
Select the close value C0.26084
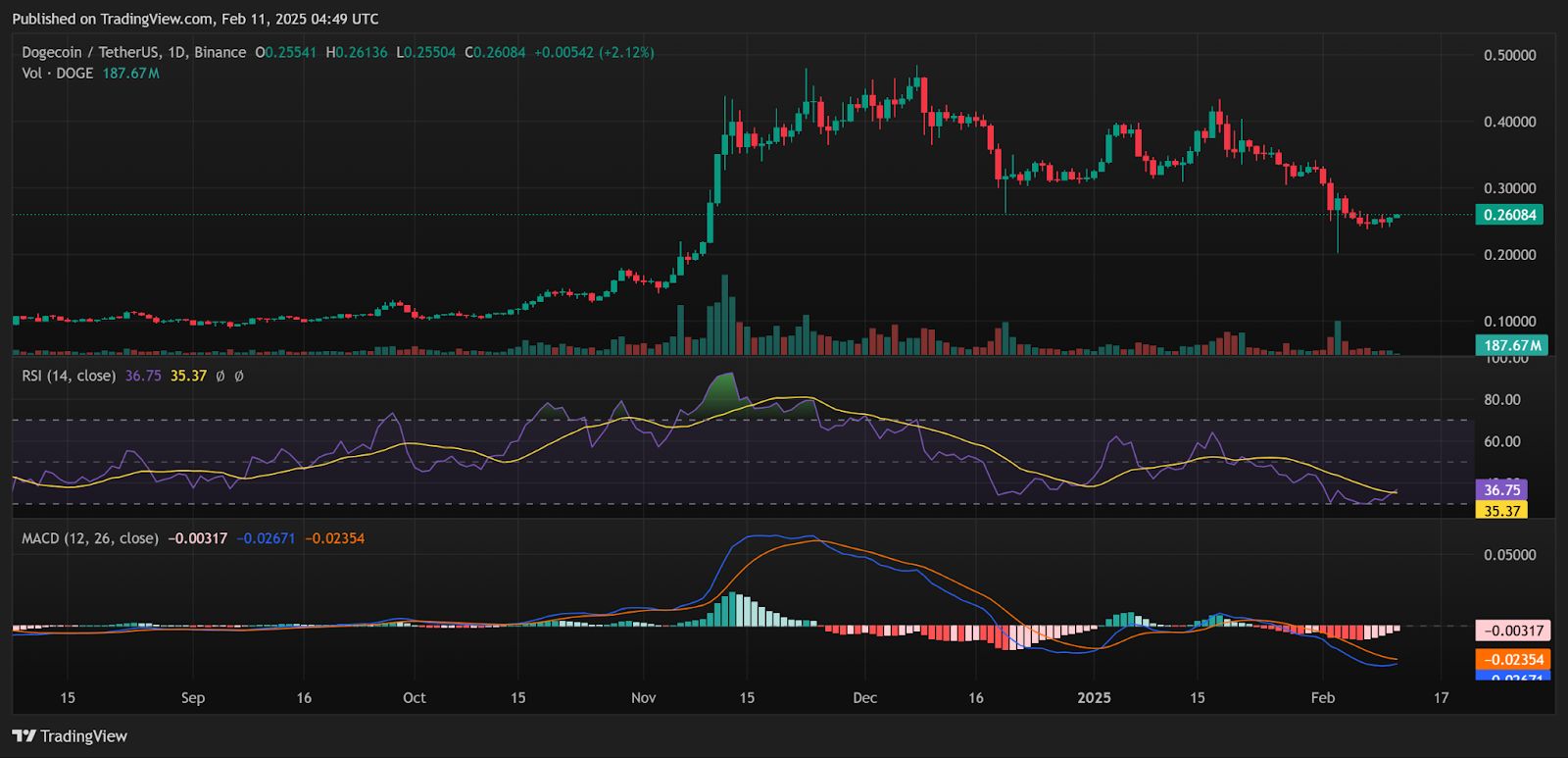click(495, 52)
